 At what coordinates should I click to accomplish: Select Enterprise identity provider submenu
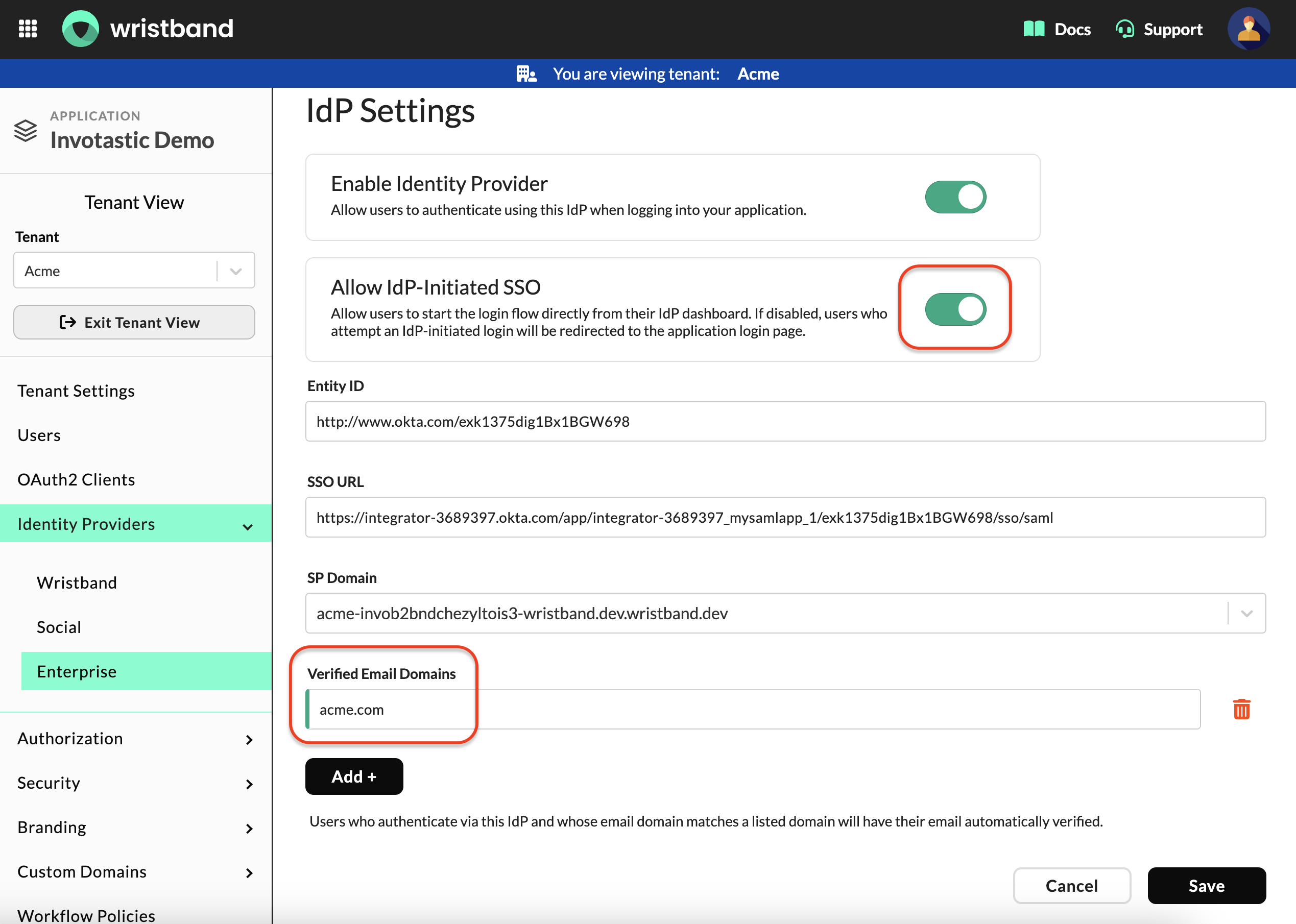tap(146, 671)
